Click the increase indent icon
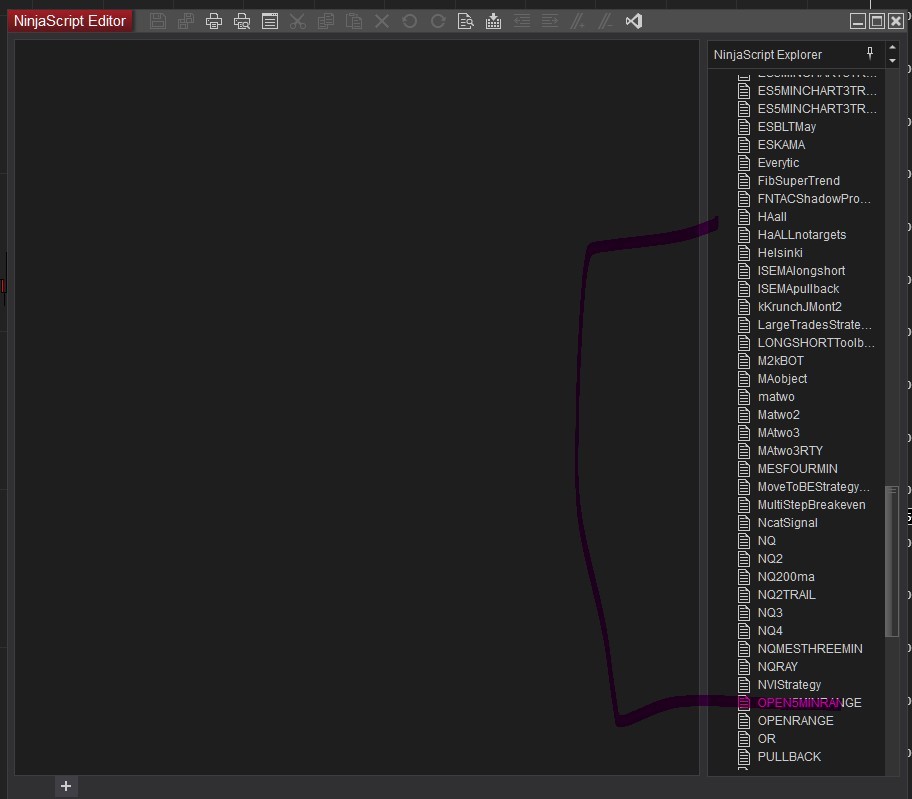This screenshot has height=799, width=912. point(550,22)
